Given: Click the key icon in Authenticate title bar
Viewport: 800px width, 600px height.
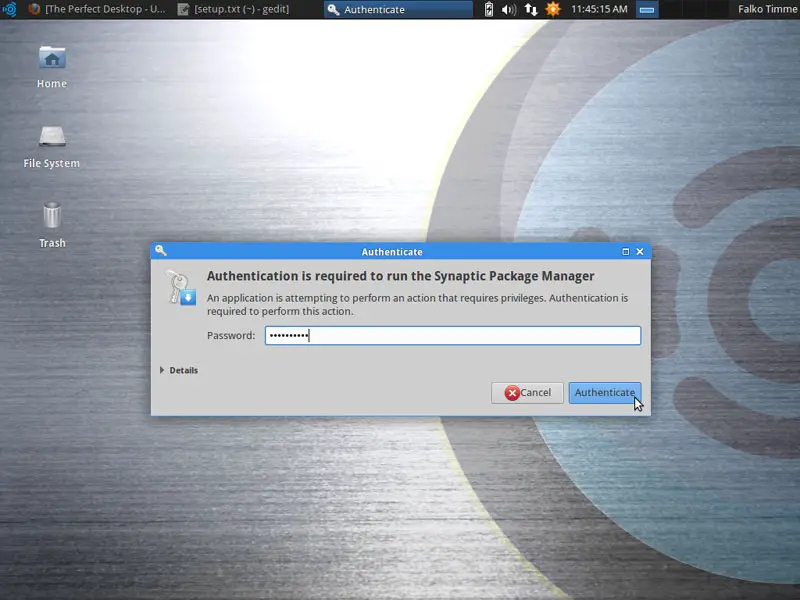Looking at the screenshot, I should pos(161,251).
